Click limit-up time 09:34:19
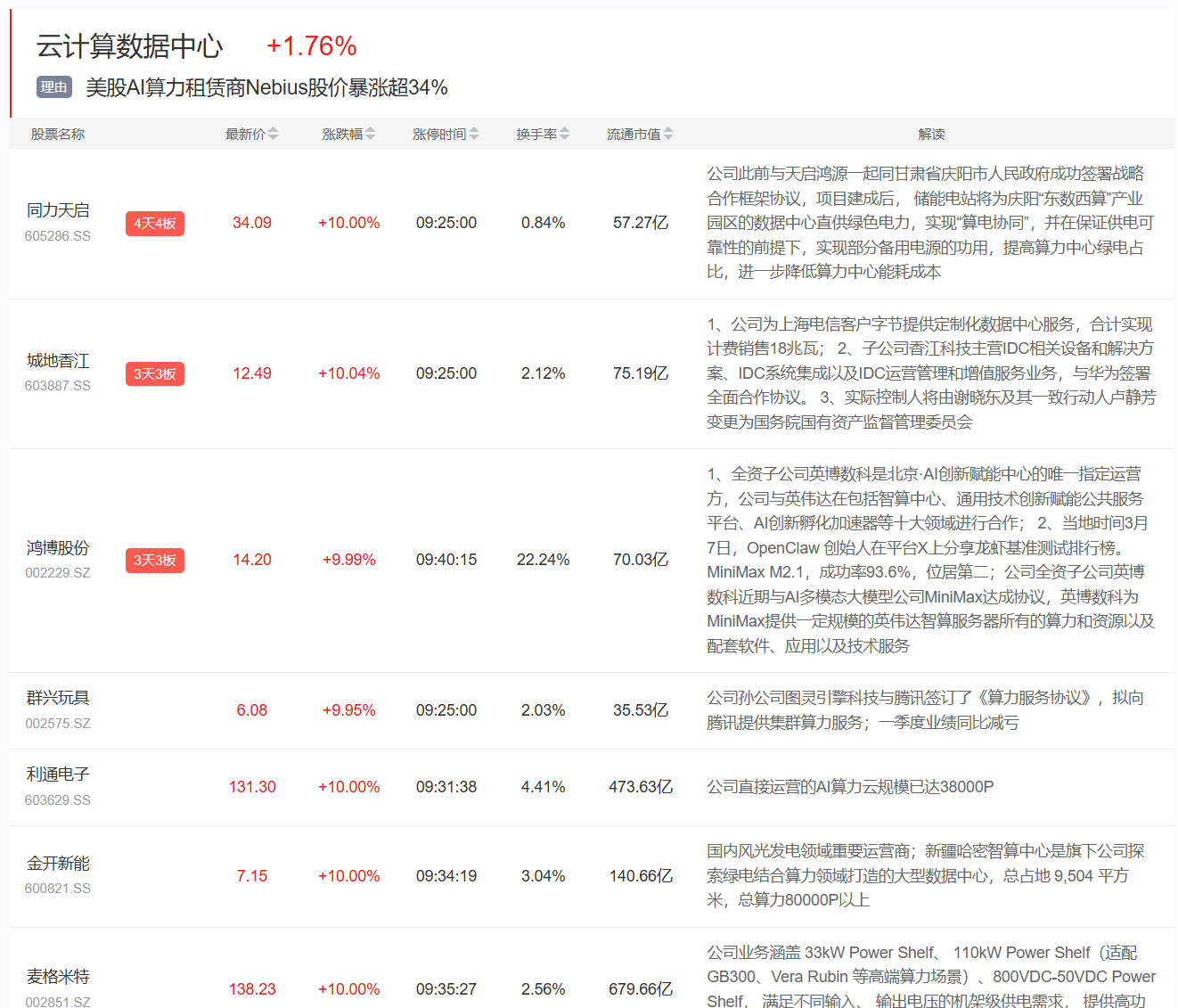This screenshot has height=1008, width=1178. (x=446, y=876)
